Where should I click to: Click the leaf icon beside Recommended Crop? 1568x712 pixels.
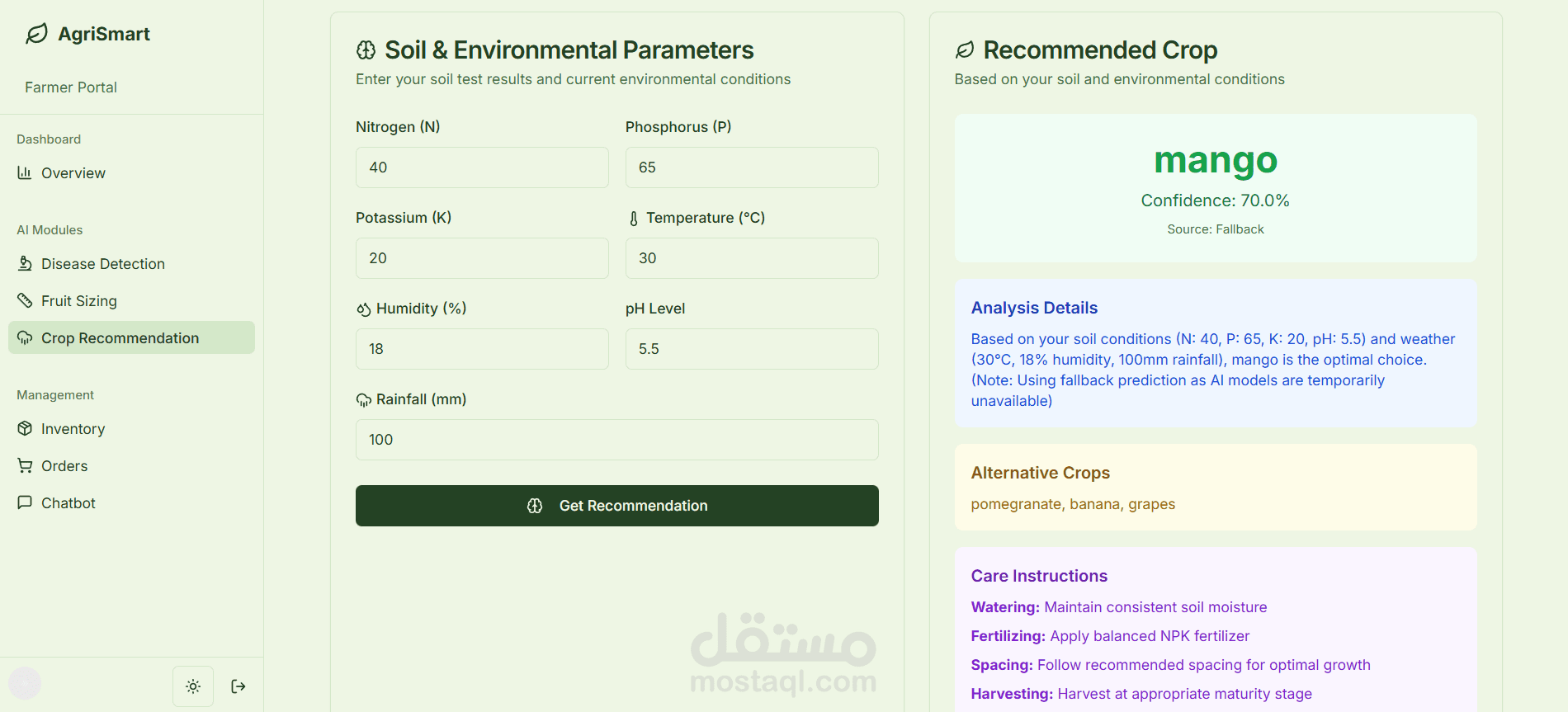965,50
